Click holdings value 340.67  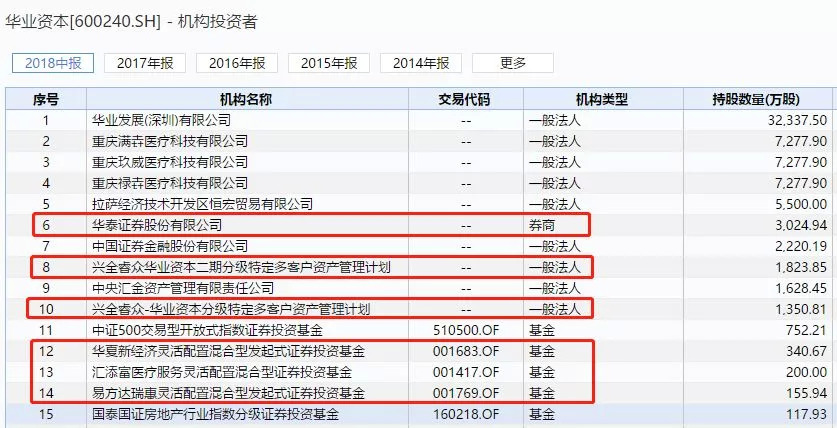[x=806, y=351]
